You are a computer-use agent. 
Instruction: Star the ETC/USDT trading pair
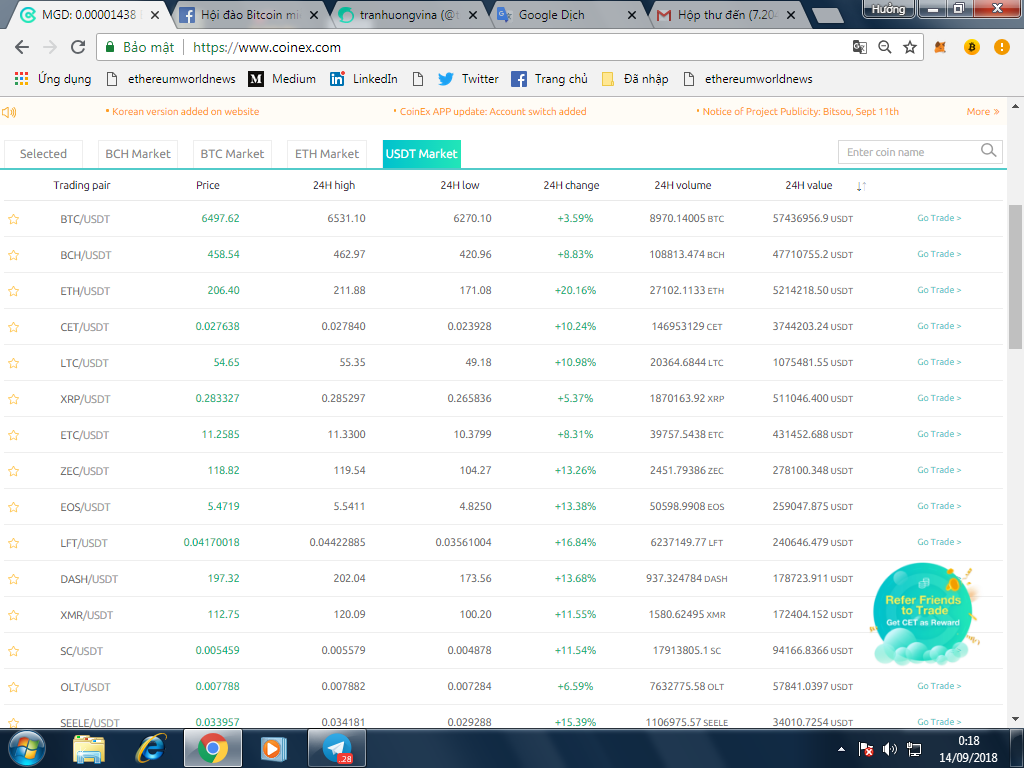14,435
